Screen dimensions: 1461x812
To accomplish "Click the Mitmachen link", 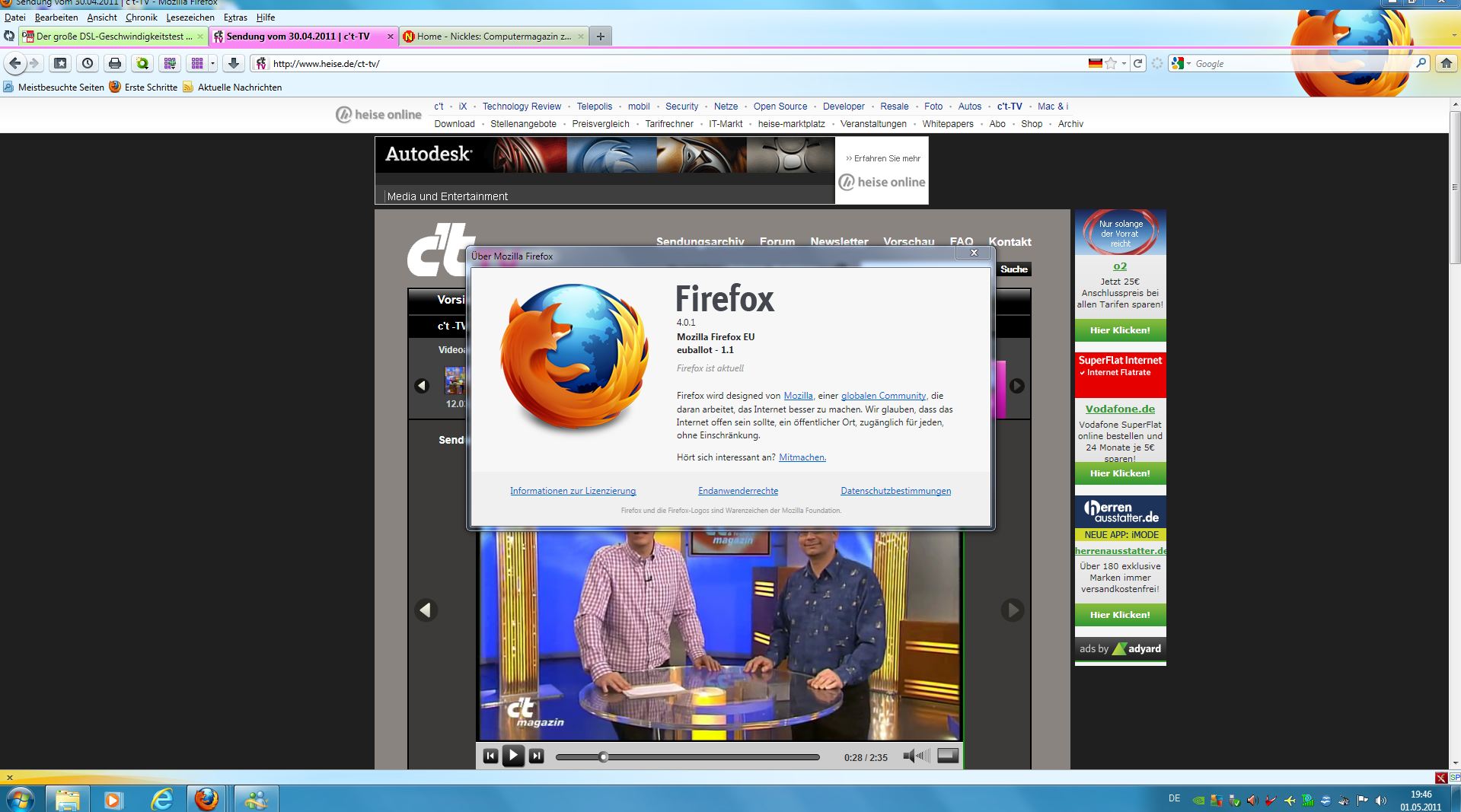I will tap(802, 457).
